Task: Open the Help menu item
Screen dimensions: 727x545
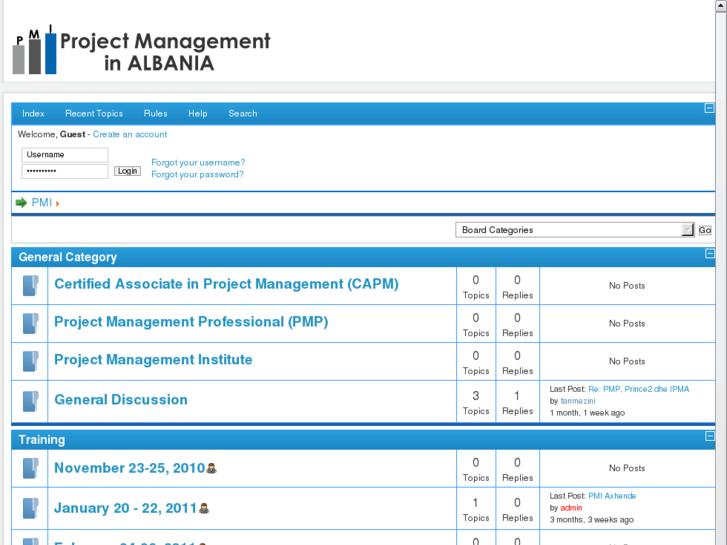Action: pyautogui.click(x=198, y=114)
